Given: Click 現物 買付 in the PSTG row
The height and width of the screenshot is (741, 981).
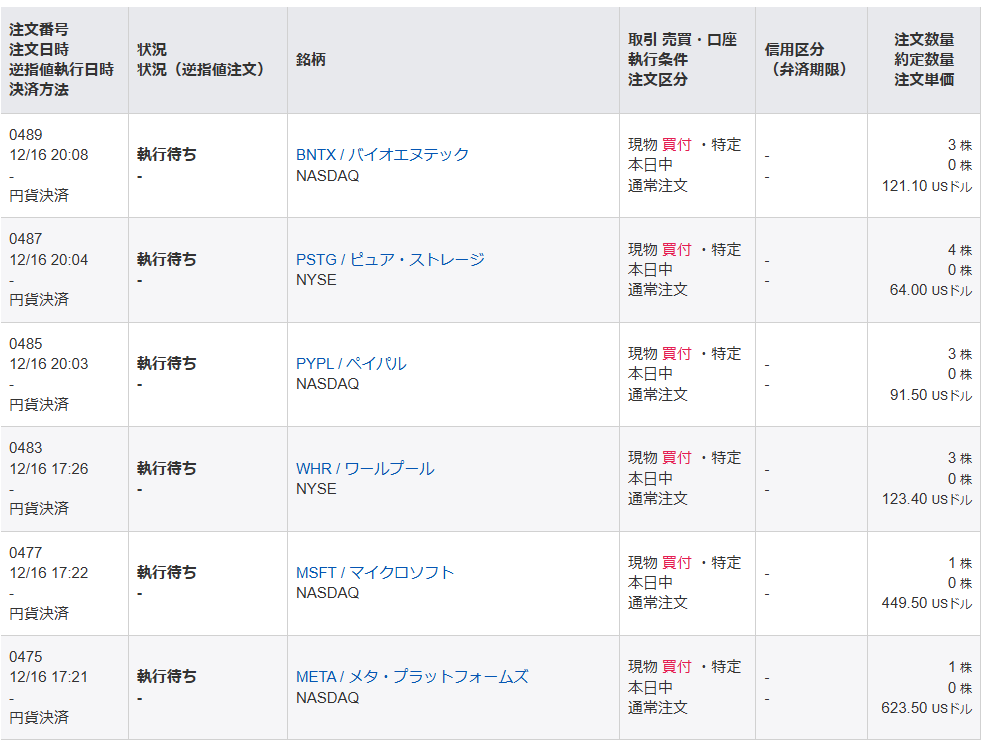Looking at the screenshot, I should click(660, 249).
